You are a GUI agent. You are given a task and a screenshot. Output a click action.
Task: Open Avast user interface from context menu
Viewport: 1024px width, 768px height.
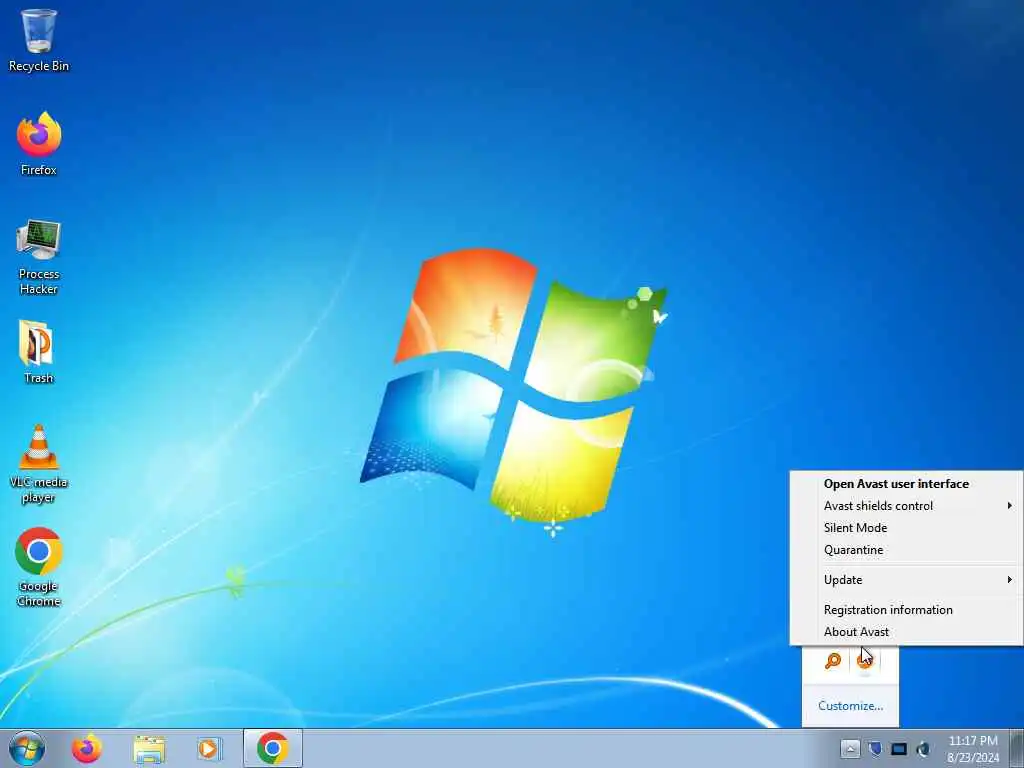(905, 484)
